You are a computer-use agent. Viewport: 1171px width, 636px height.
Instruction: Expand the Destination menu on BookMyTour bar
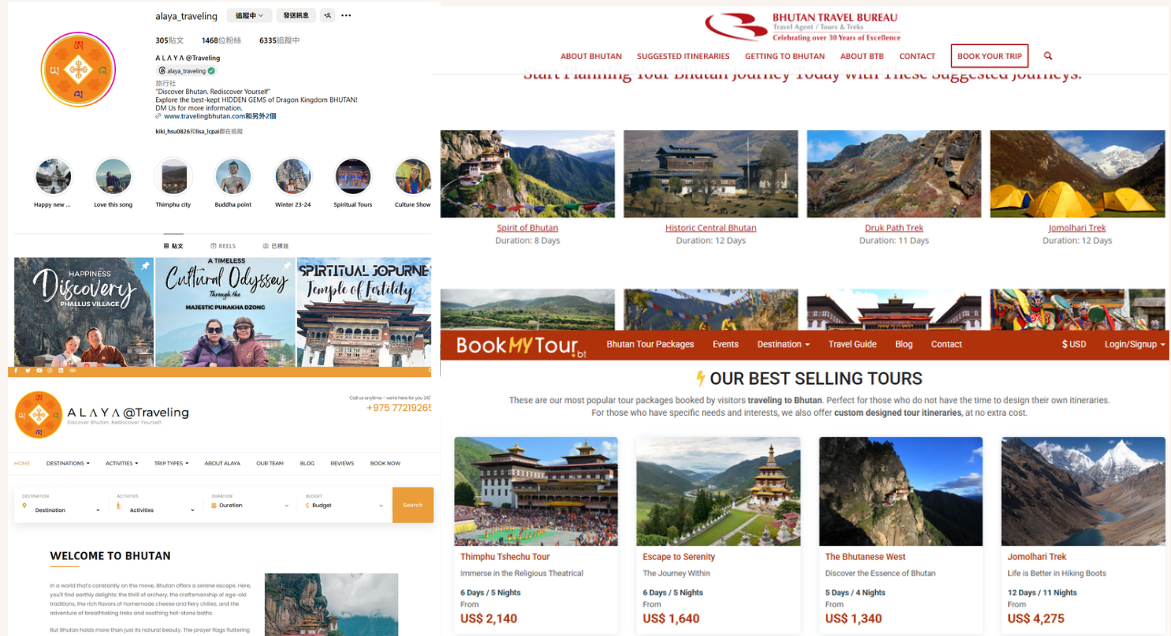(x=783, y=344)
